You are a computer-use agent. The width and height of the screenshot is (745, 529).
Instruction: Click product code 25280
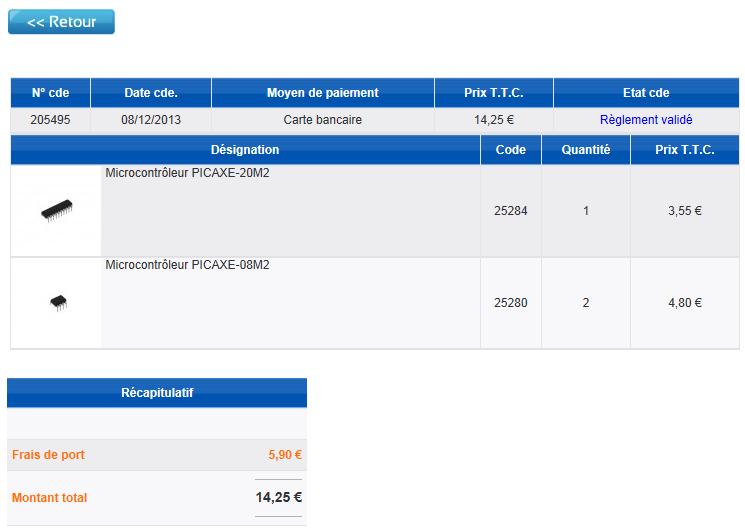click(x=510, y=303)
